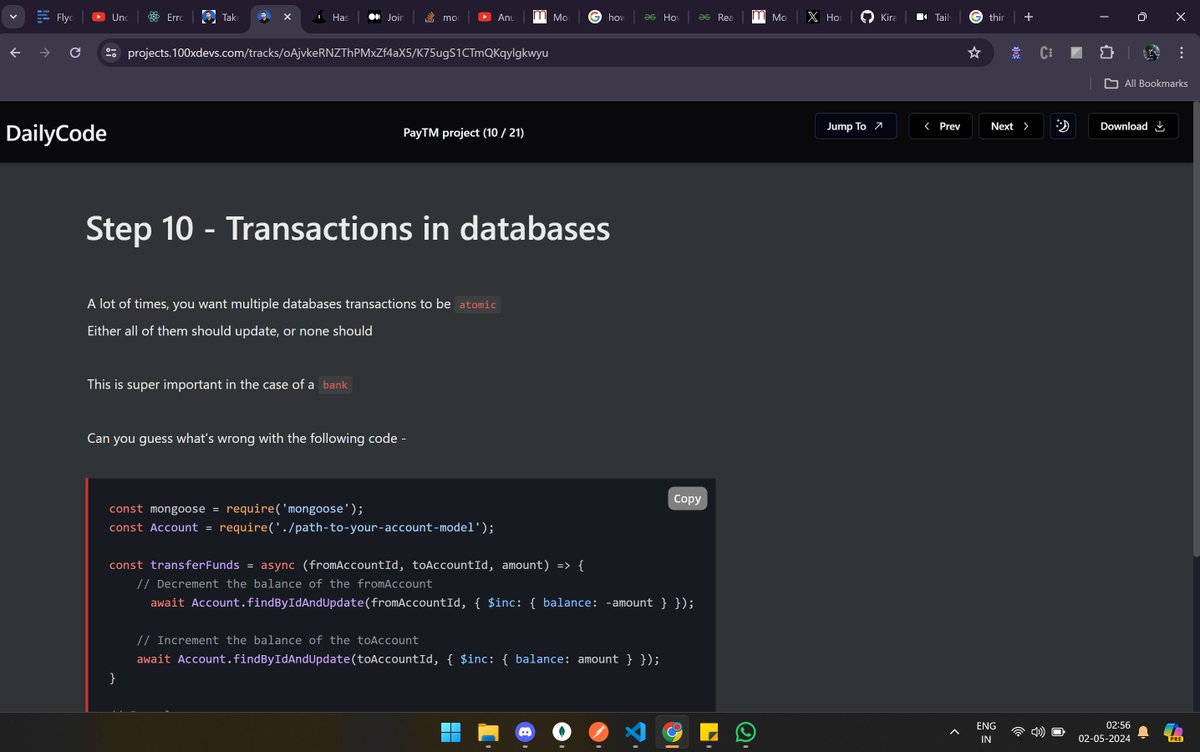Click the Download button
The image size is (1200, 752).
pyautogui.click(x=1133, y=126)
